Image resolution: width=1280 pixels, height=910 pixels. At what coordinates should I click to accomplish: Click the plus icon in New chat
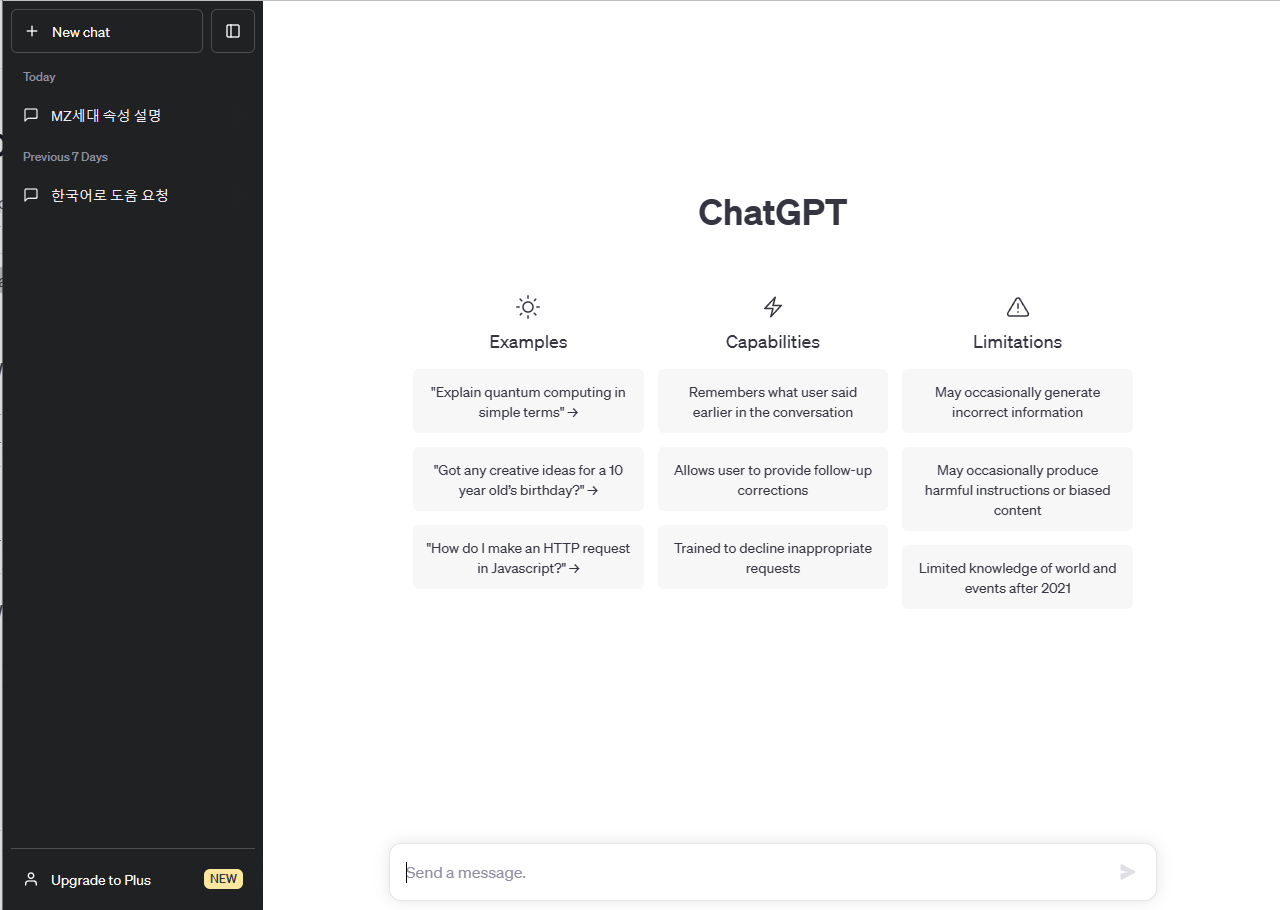tap(32, 32)
